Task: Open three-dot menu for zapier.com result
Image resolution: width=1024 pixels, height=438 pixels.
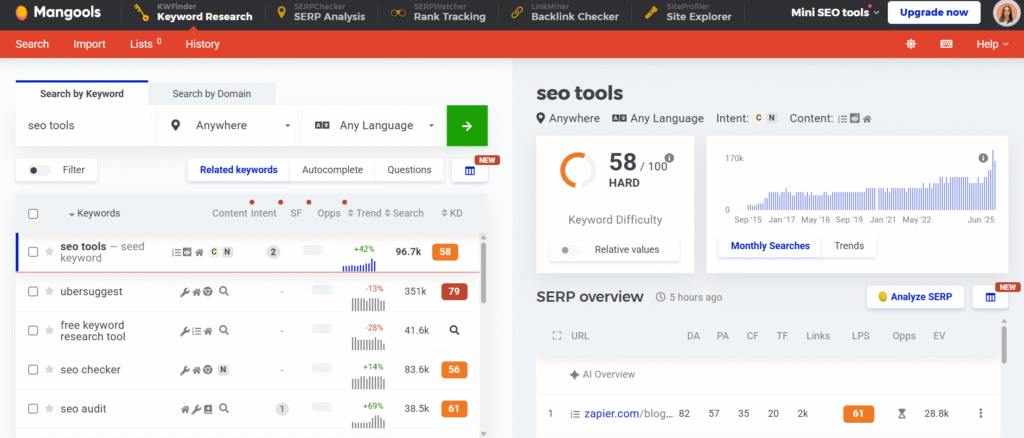Action: point(981,413)
